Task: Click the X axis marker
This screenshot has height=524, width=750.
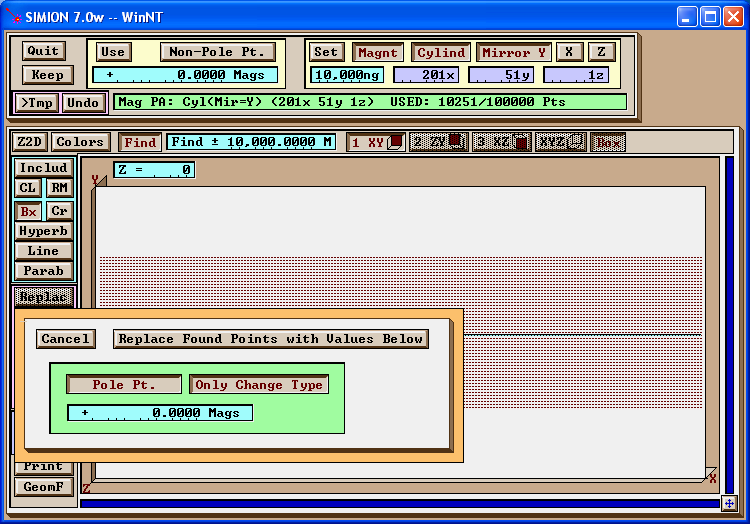Action: pyautogui.click(x=713, y=479)
